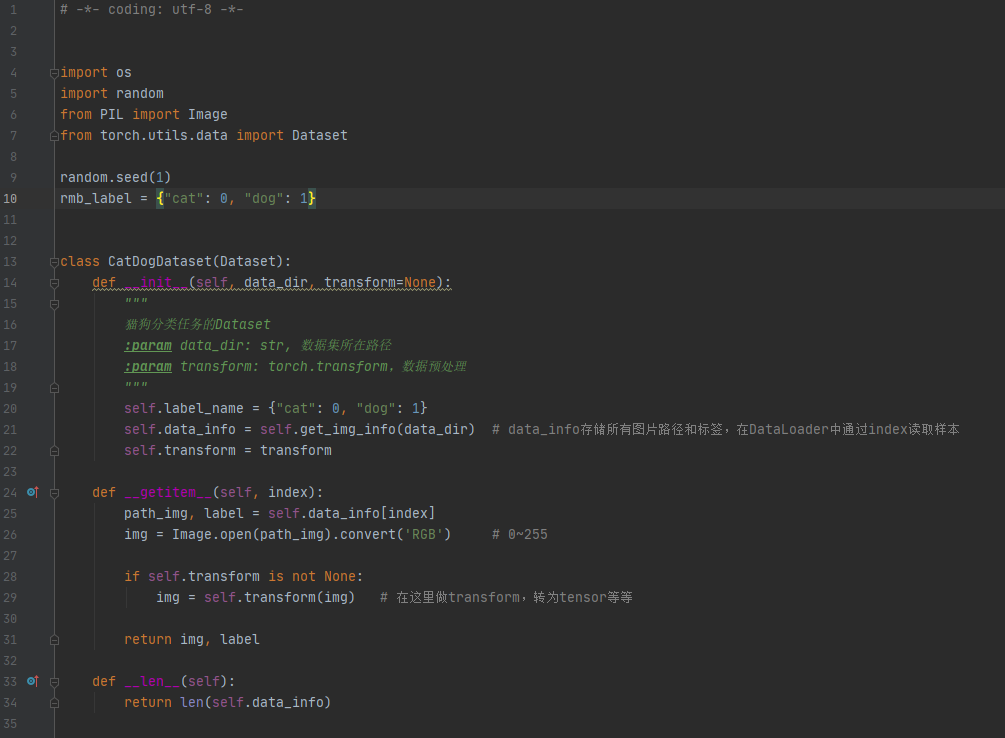Collapse the CatDogDataset class fold marker

(x=54, y=262)
